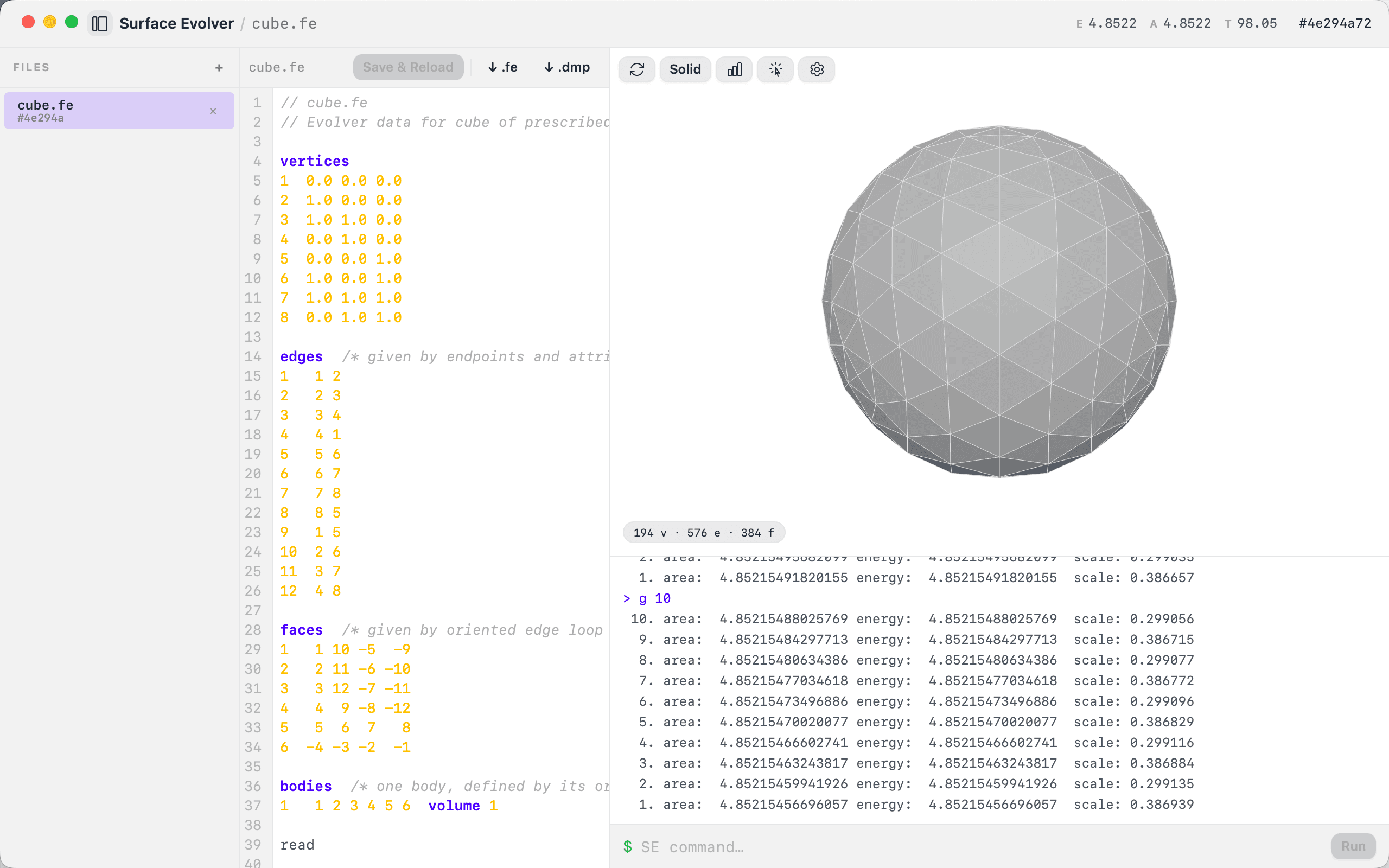Screen dimensions: 1389x868
Task: Click cube.fe in the title breadcrumb
Action: click(284, 23)
